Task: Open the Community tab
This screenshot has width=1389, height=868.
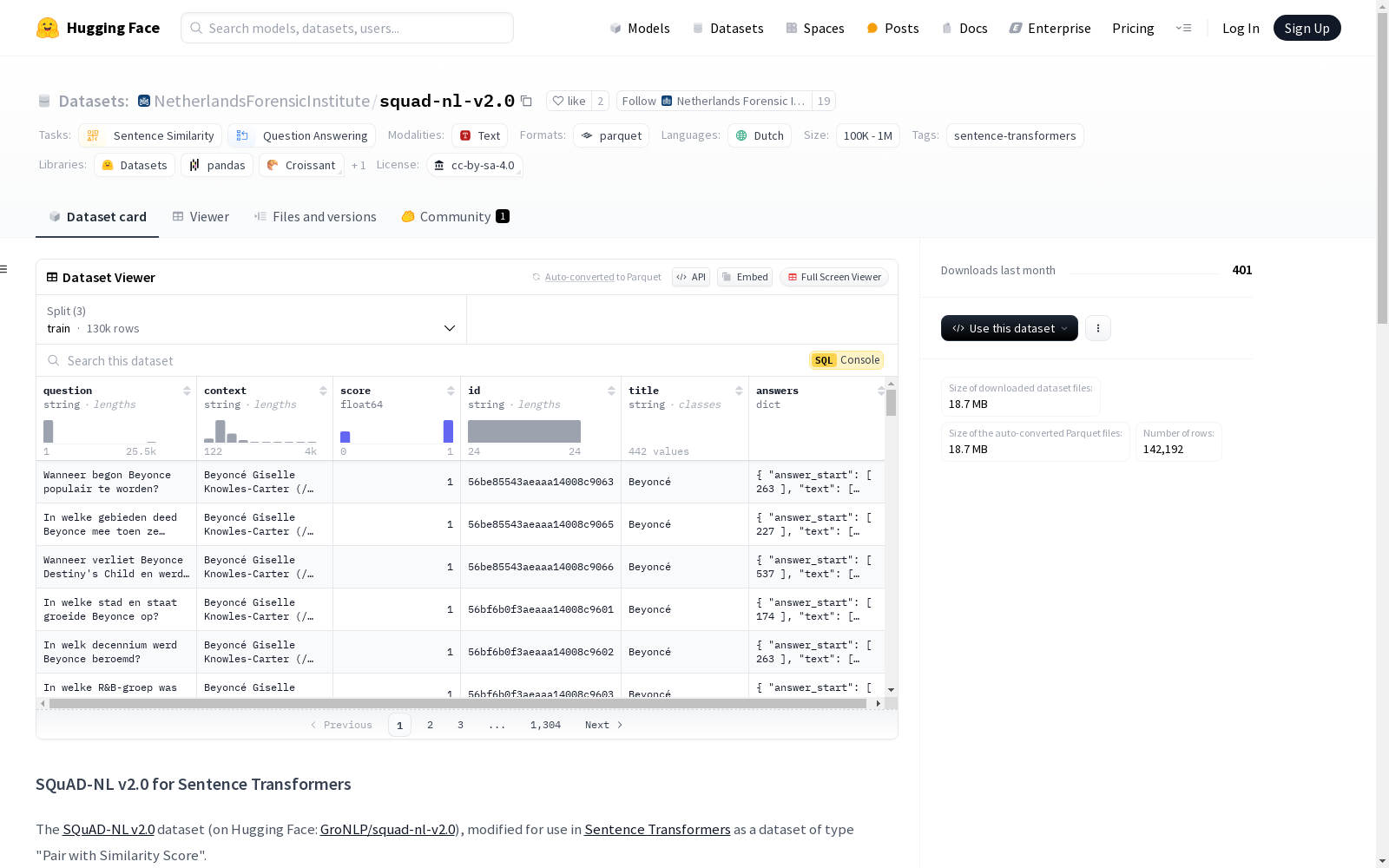Action: coord(455,217)
